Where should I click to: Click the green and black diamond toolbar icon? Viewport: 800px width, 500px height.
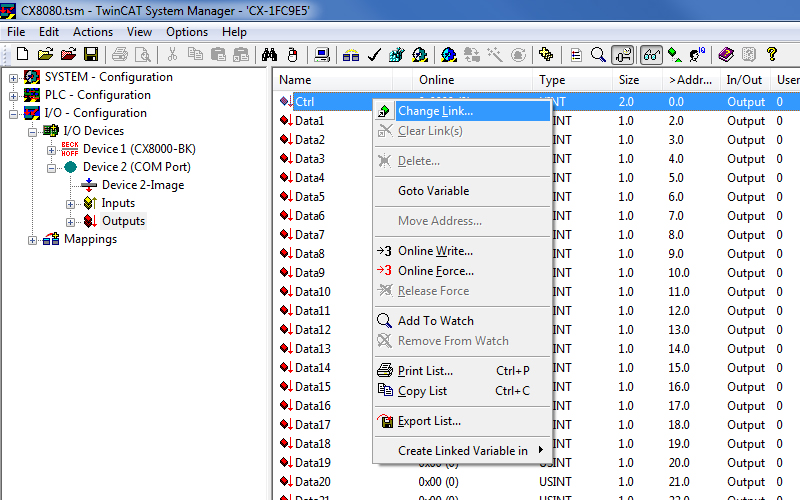[674, 54]
